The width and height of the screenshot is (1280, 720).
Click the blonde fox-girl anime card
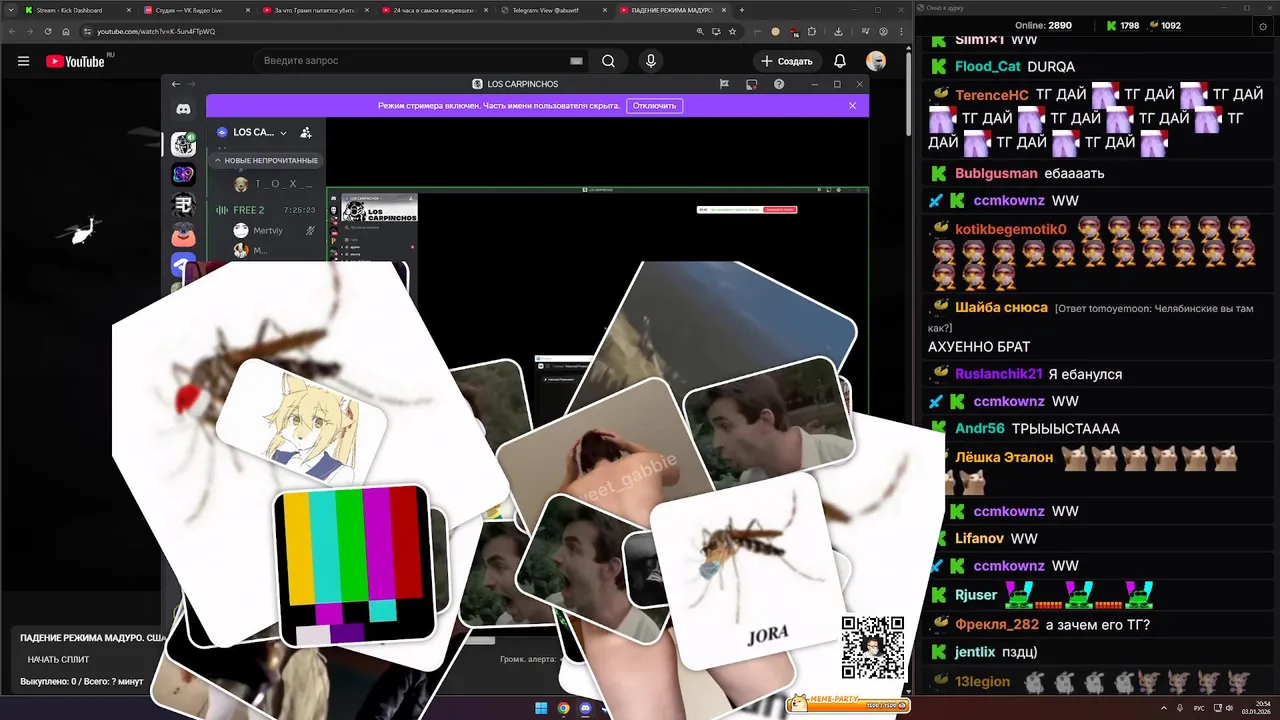point(300,420)
